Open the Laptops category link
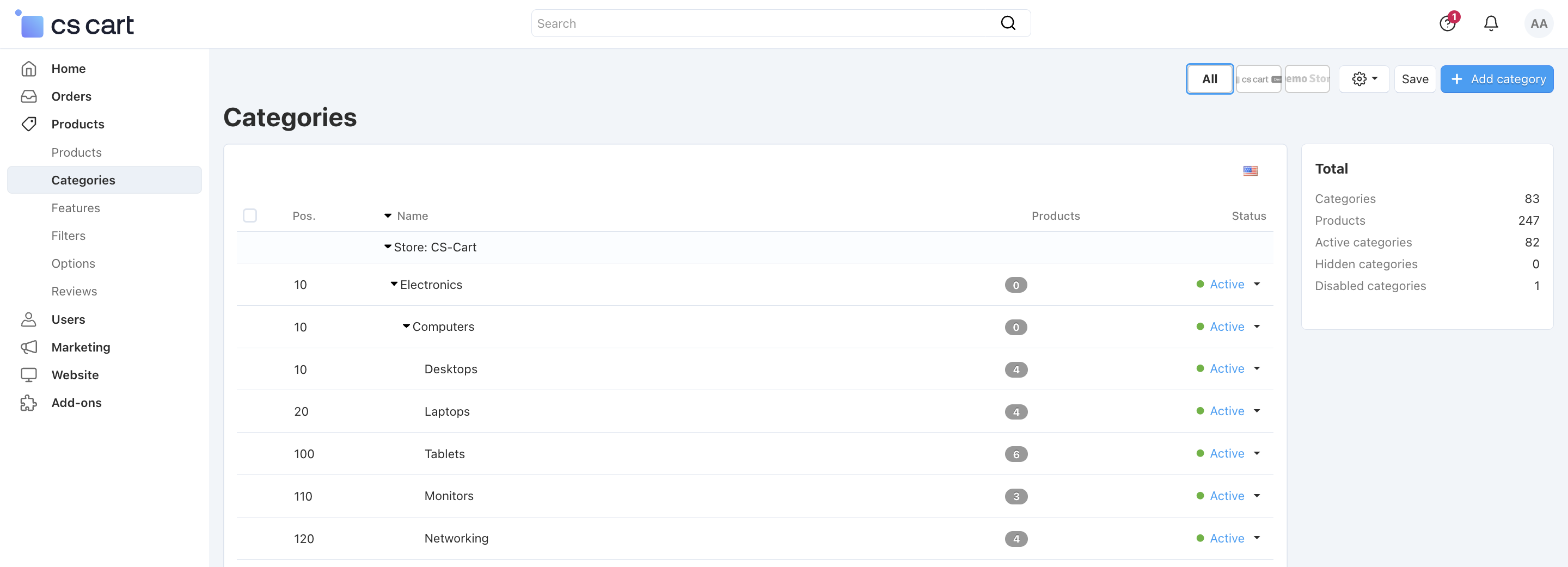1568x567 pixels. coord(447,411)
